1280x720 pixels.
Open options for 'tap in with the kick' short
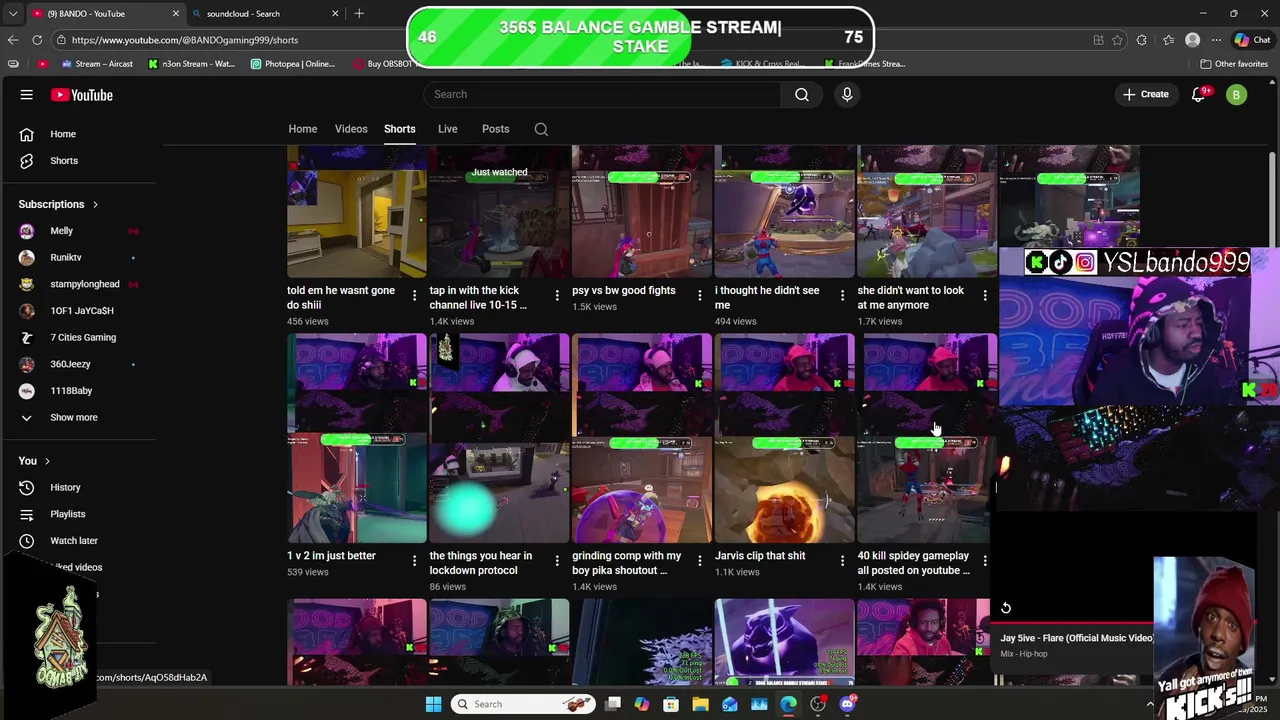557,295
